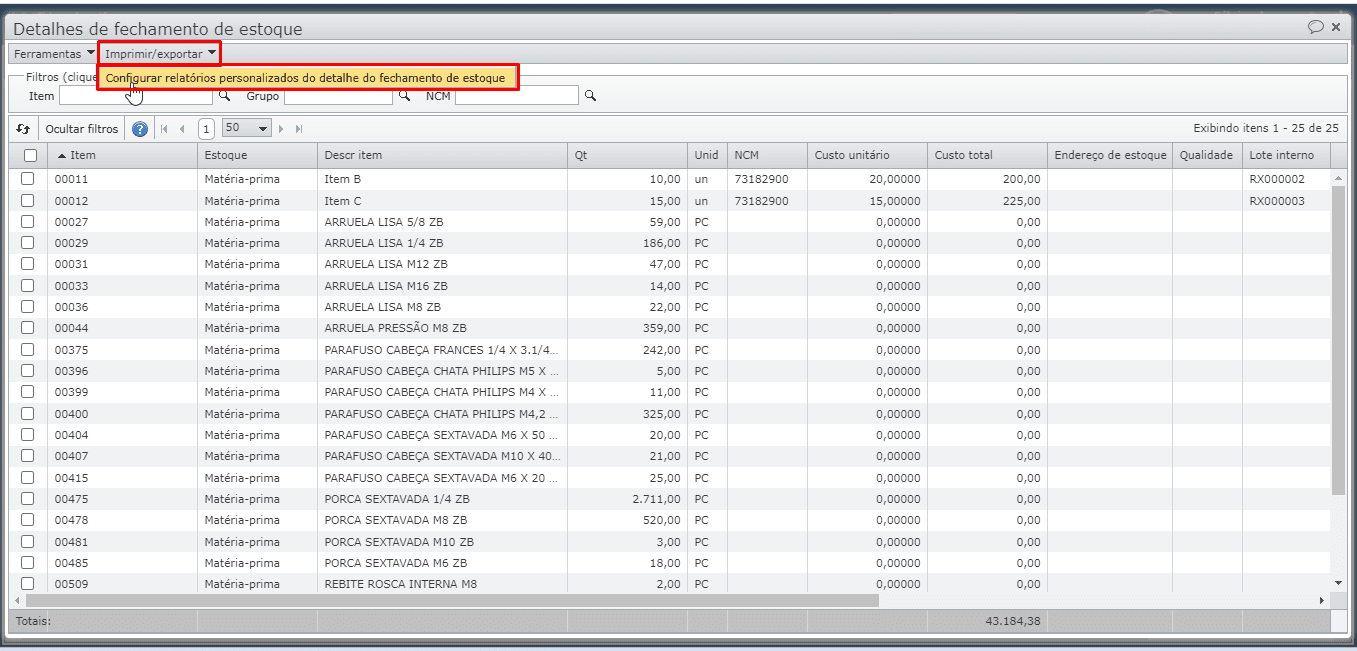Collapse the Imprimir/exportar dropdown menu
The image size is (1357, 651).
coord(160,53)
